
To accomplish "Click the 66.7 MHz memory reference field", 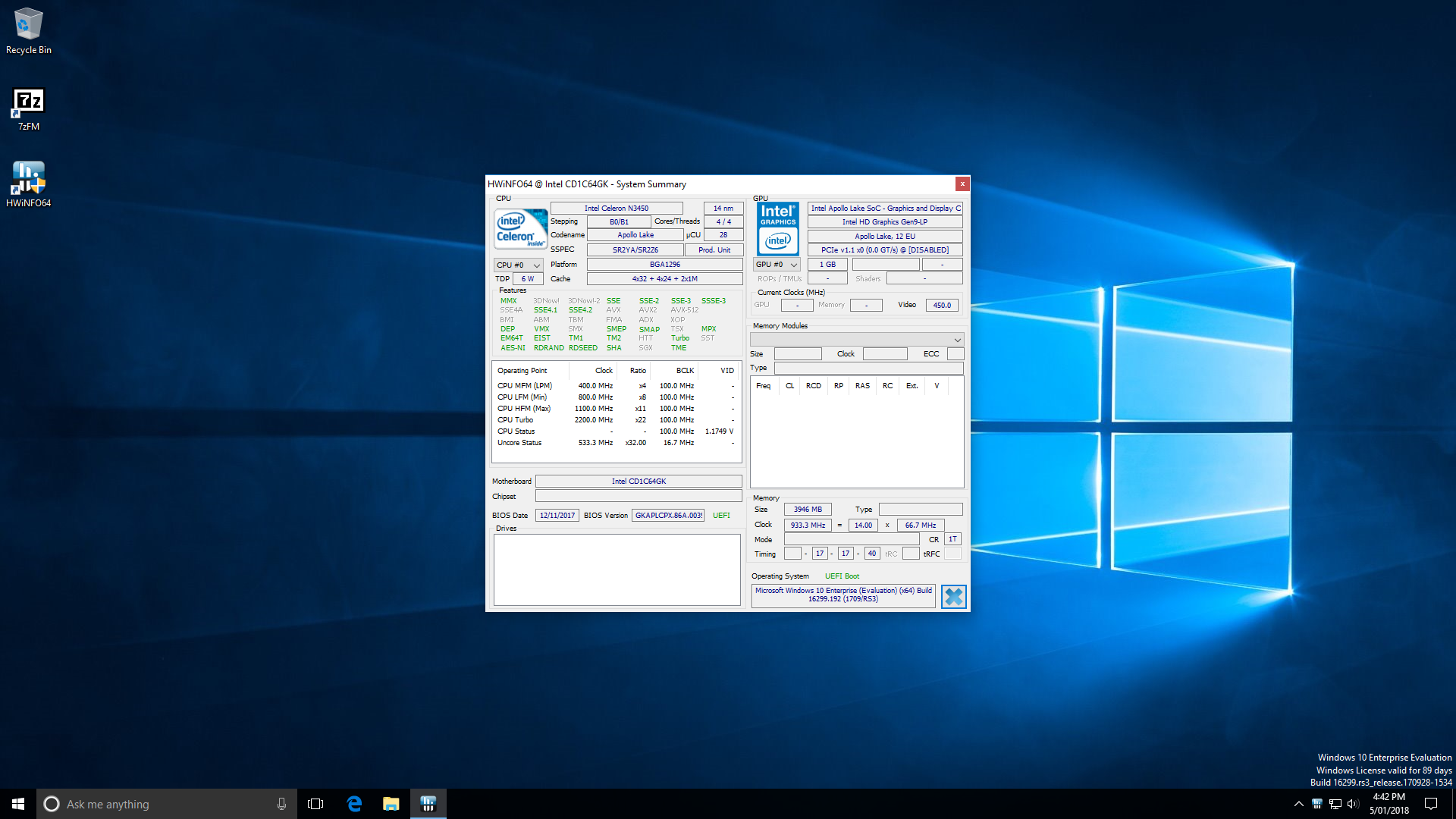I will click(920, 526).
